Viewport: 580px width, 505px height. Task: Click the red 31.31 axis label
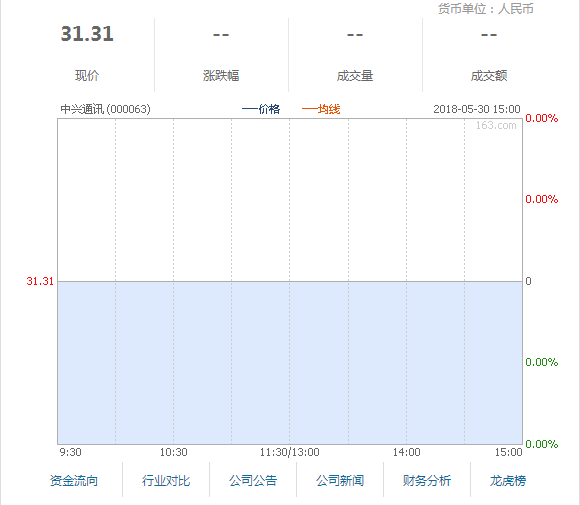pyautogui.click(x=40, y=281)
